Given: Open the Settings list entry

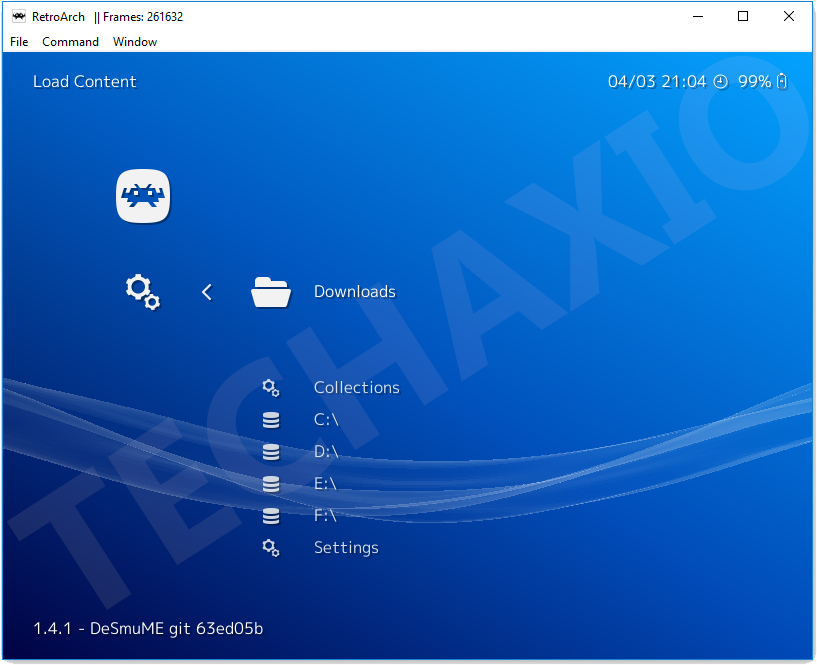Looking at the screenshot, I should click(346, 548).
